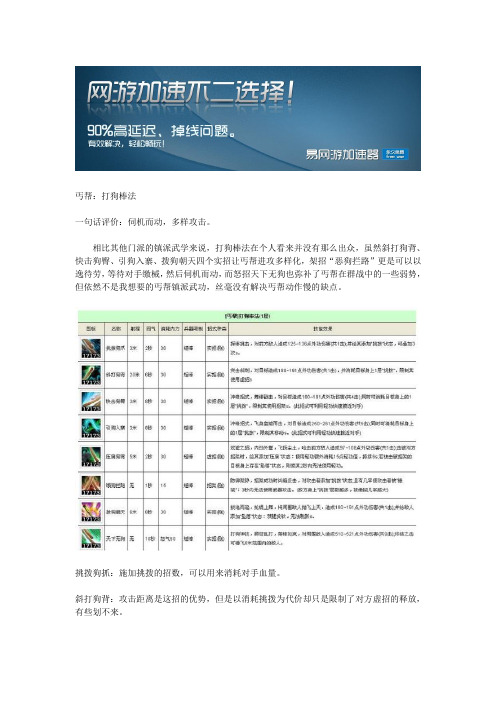Click the green table title 打狗棒法(1层)

[247, 316]
